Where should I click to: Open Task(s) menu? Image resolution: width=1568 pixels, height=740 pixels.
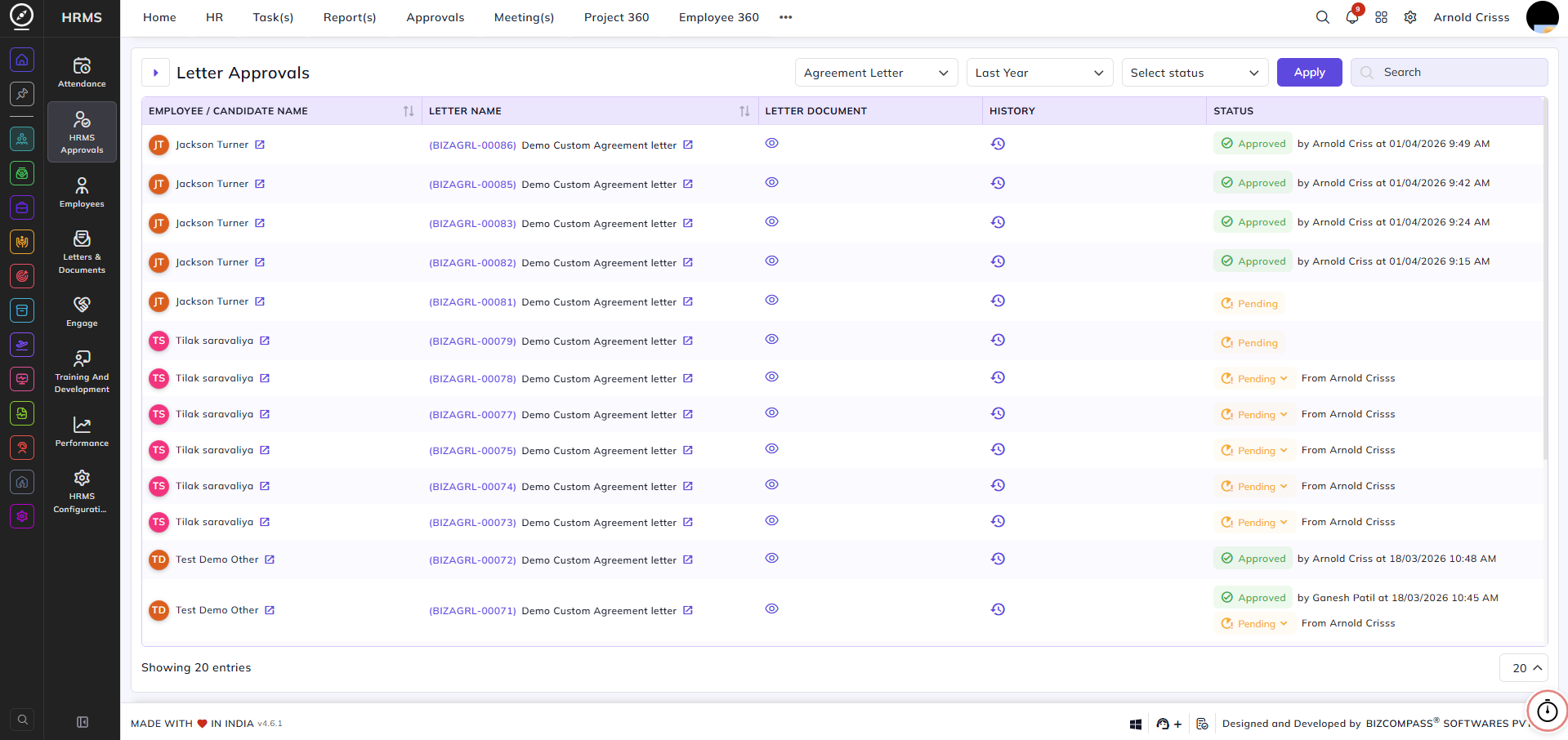[x=273, y=17]
